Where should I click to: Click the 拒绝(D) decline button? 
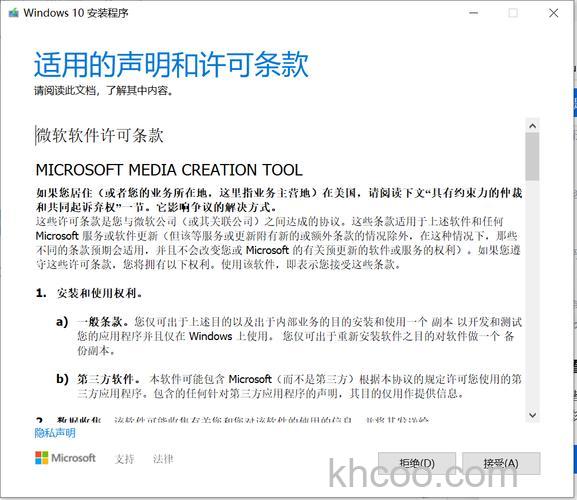(417, 463)
